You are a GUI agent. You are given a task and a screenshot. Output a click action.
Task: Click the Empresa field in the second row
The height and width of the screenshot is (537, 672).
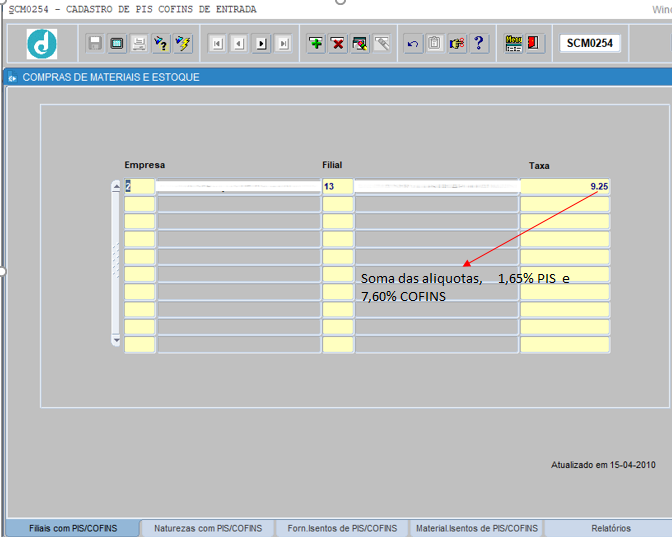[139, 204]
